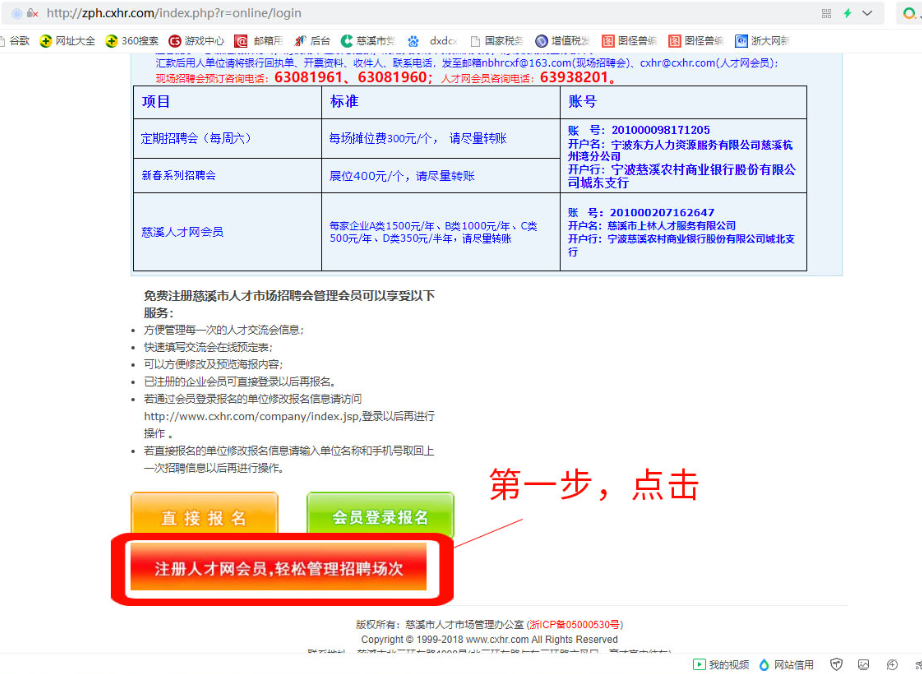
Task: Click phone number 63081961
Action: tap(308, 77)
